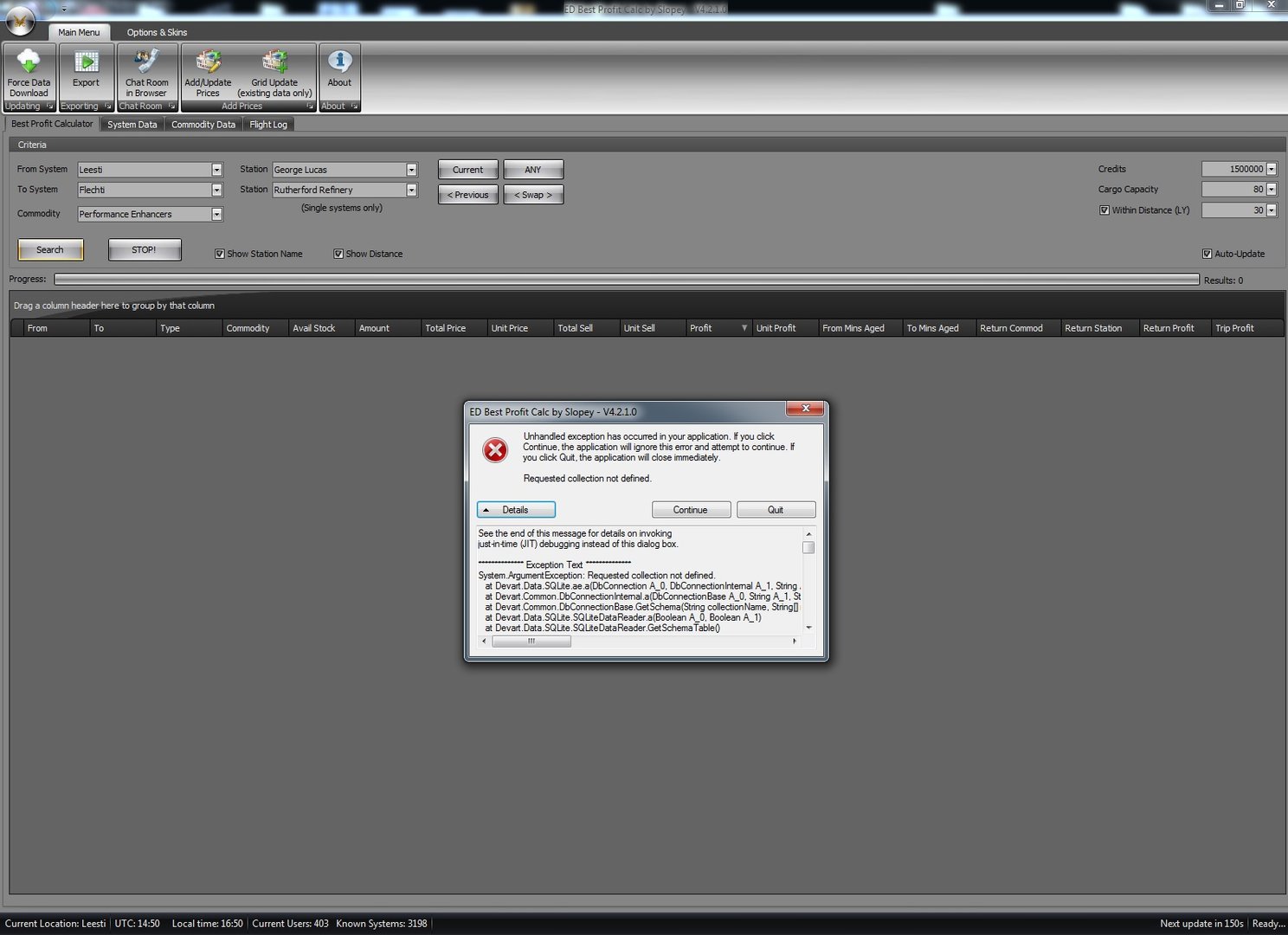Viewport: 1288px width, 935px height.
Task: Click the Total Price column header
Action: pos(454,328)
